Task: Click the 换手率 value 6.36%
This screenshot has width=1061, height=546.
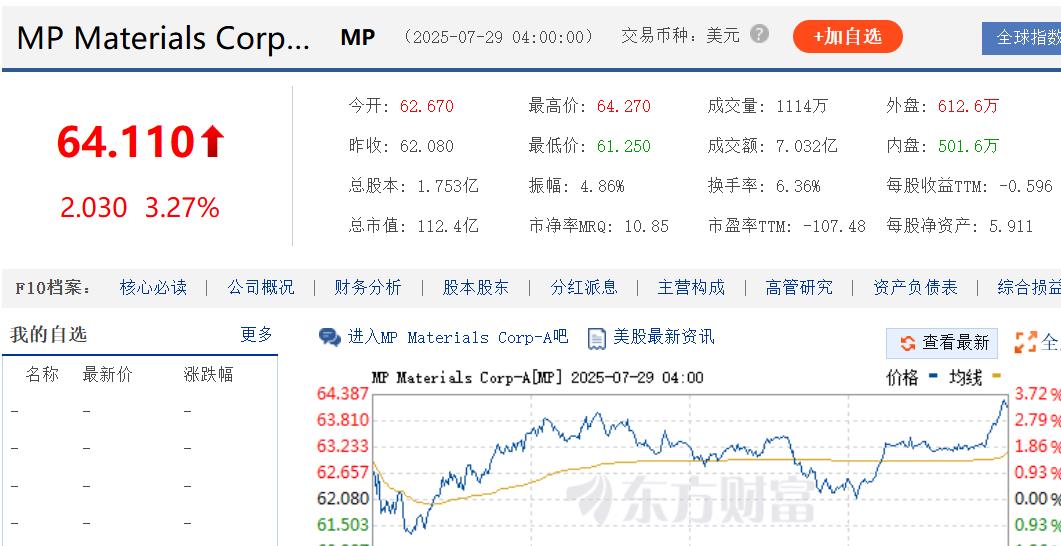Action: (798, 186)
